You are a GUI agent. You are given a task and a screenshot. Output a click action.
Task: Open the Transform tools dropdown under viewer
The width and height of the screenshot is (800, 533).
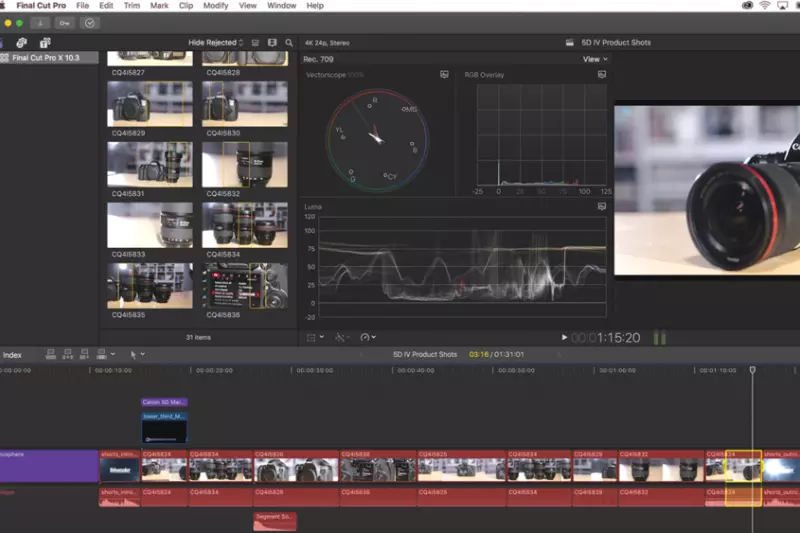pyautogui.click(x=315, y=338)
